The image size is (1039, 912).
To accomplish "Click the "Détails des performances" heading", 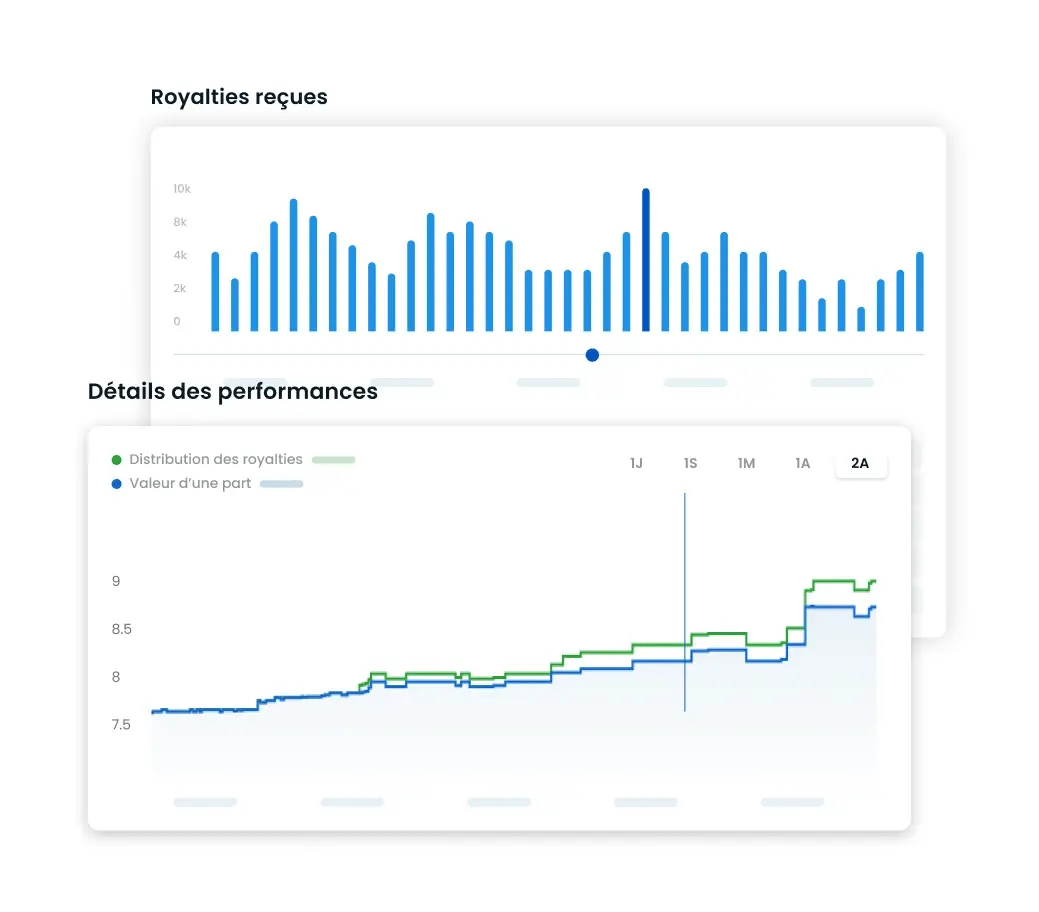I will coord(233,391).
